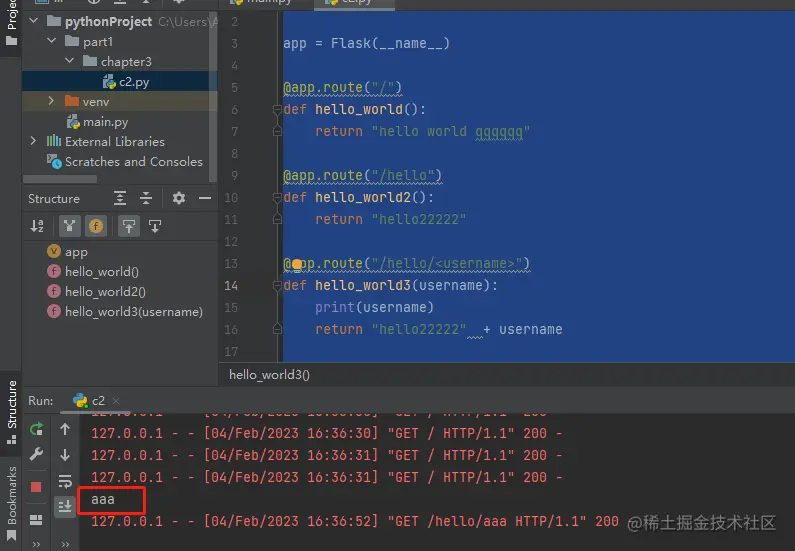Select hello_world() in Structure list
This screenshot has width=795, height=551.
[93, 272]
